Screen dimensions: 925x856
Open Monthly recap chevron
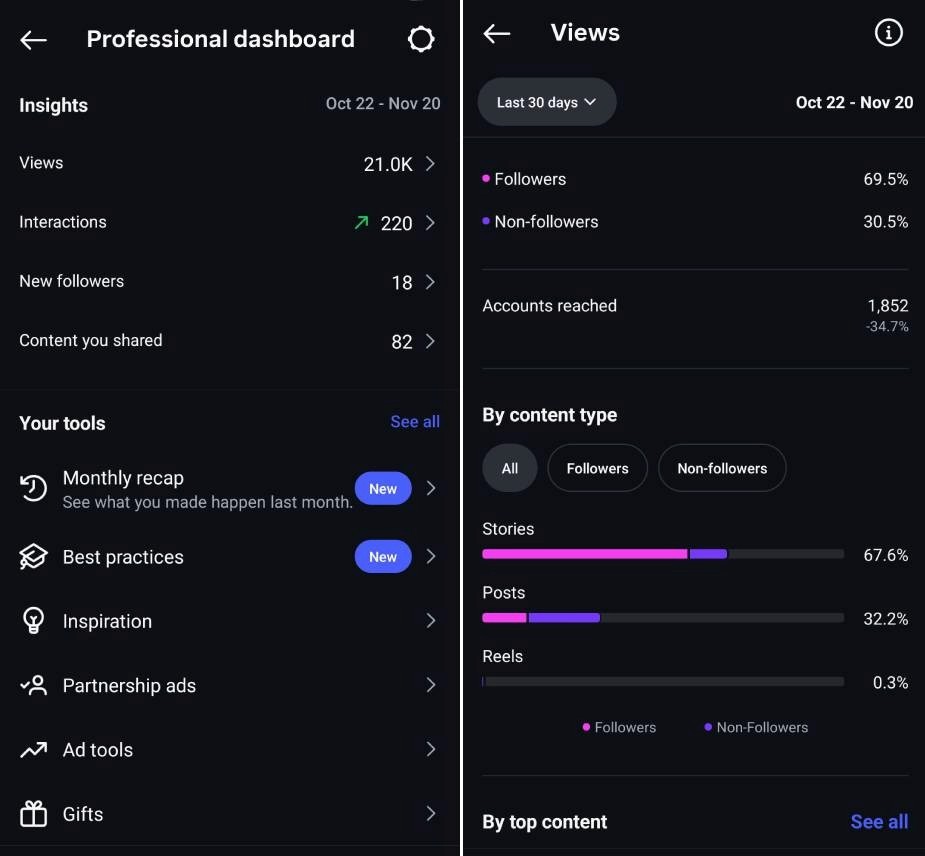431,488
